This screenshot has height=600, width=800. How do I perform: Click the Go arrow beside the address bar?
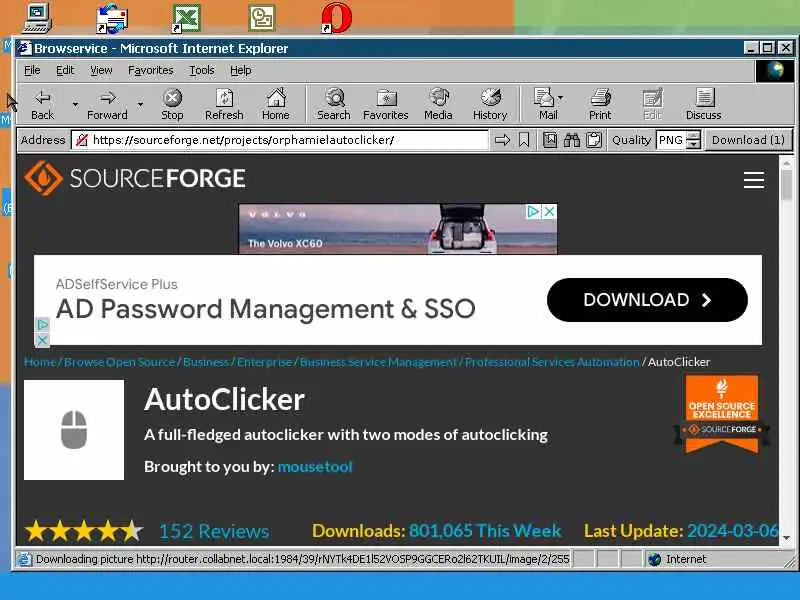[503, 140]
